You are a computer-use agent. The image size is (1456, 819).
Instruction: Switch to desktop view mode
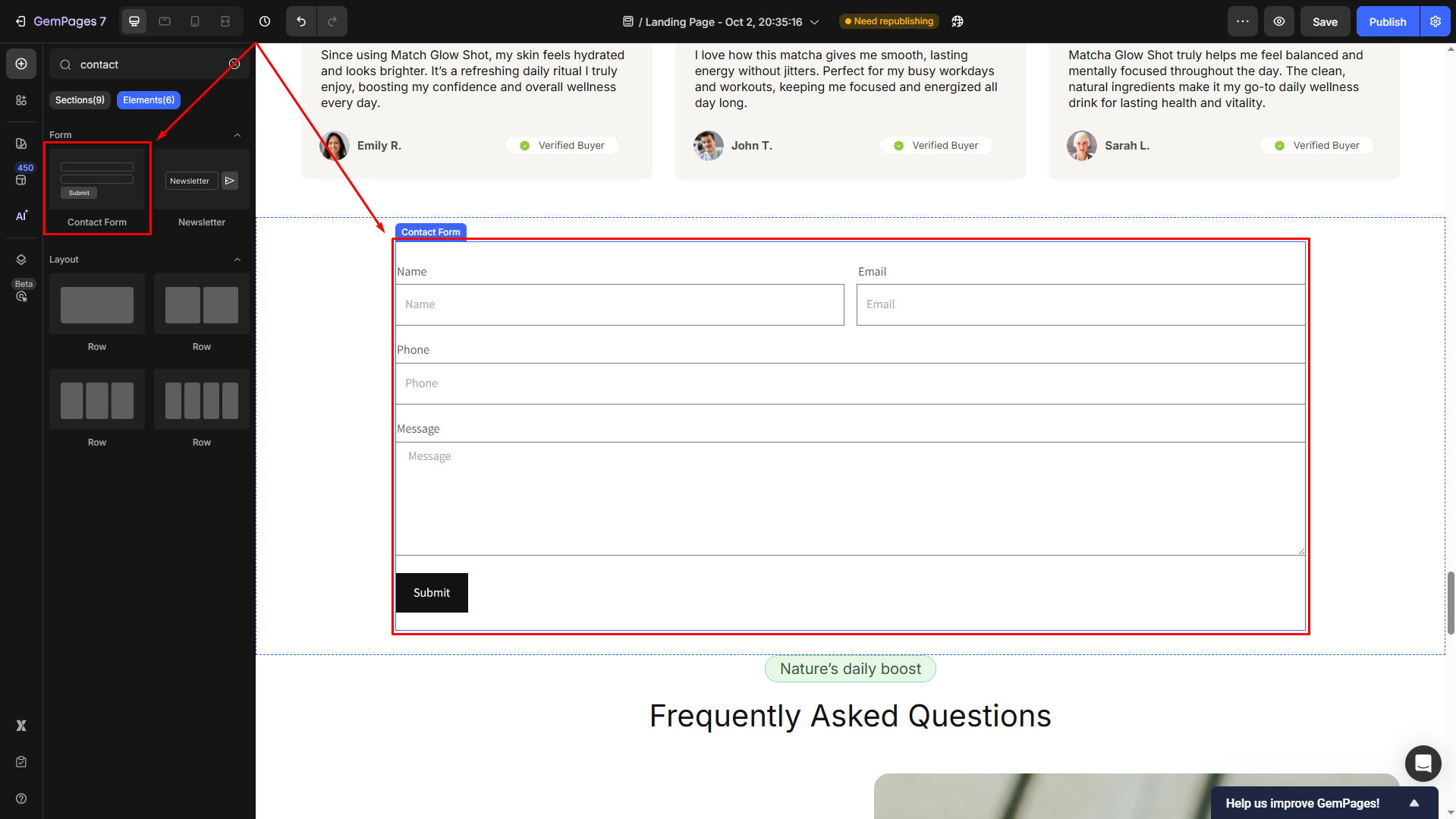(134, 21)
